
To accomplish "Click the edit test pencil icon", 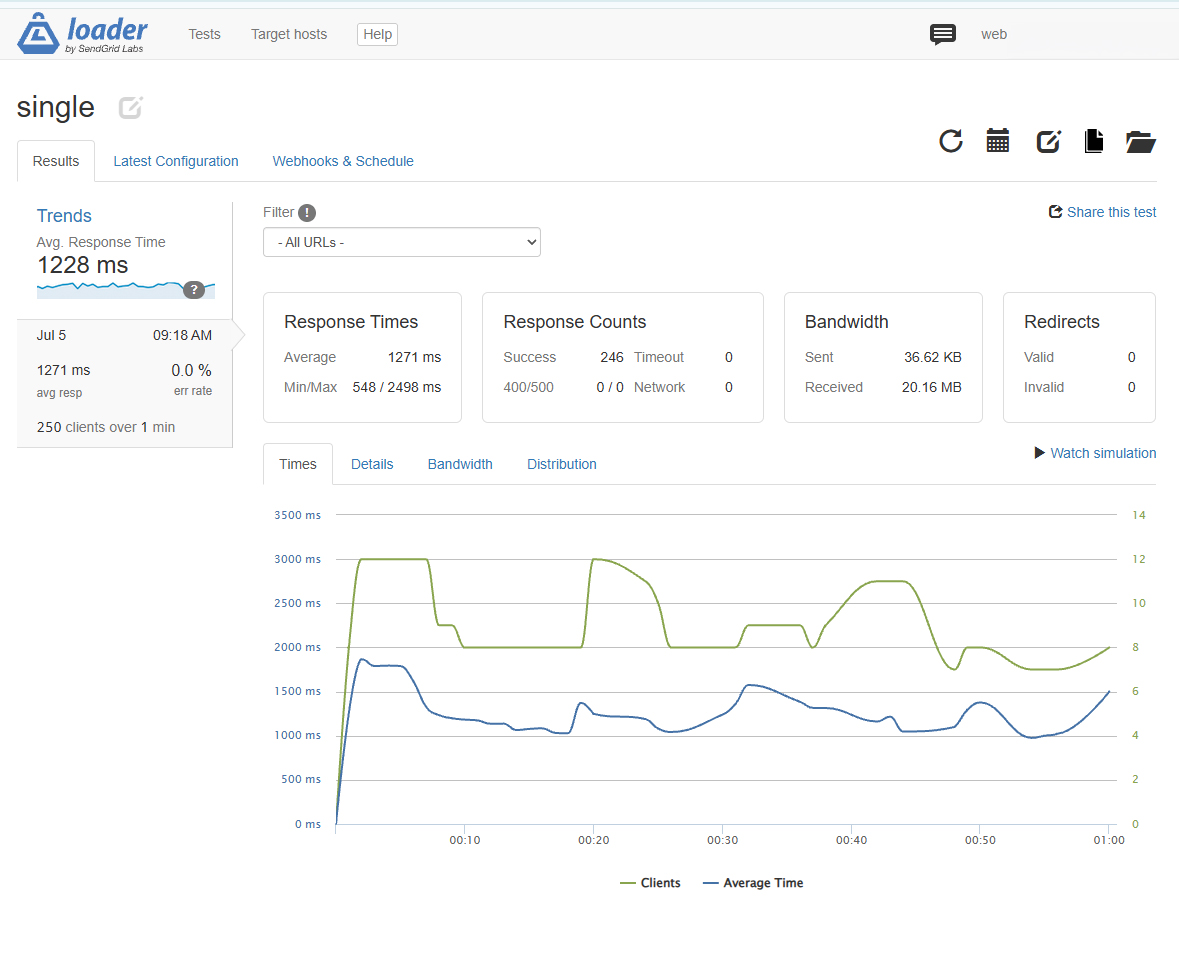I will click(1048, 141).
